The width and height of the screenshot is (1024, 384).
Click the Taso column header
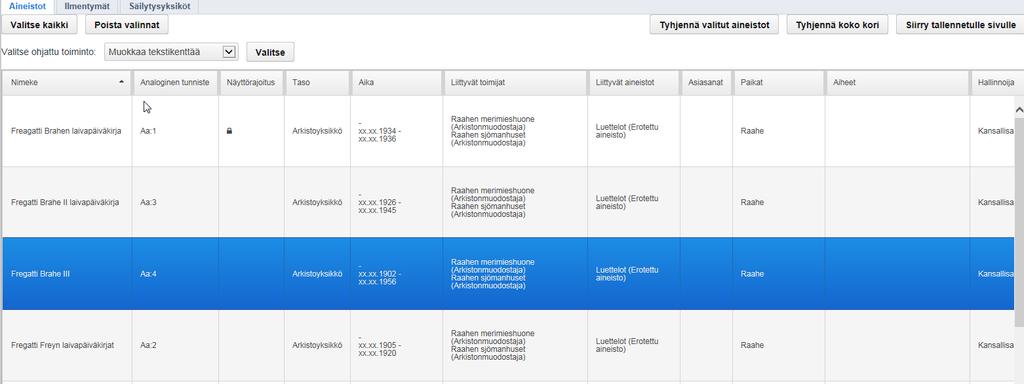click(317, 83)
